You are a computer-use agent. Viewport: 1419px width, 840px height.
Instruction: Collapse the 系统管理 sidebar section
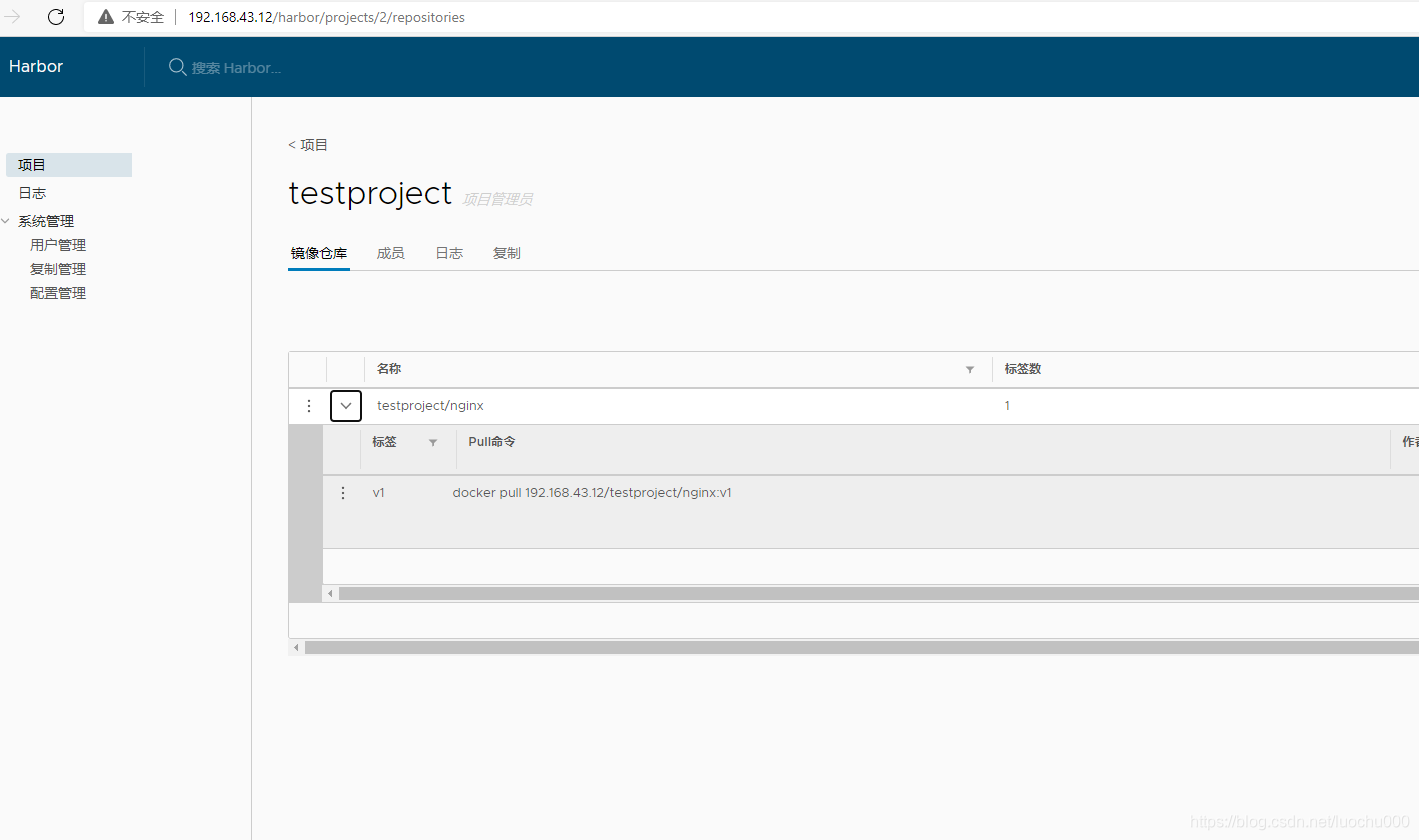coord(6,221)
